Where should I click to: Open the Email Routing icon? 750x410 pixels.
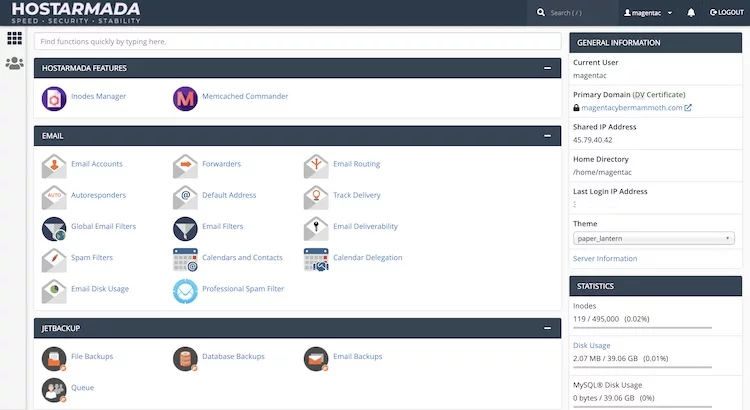click(316, 166)
